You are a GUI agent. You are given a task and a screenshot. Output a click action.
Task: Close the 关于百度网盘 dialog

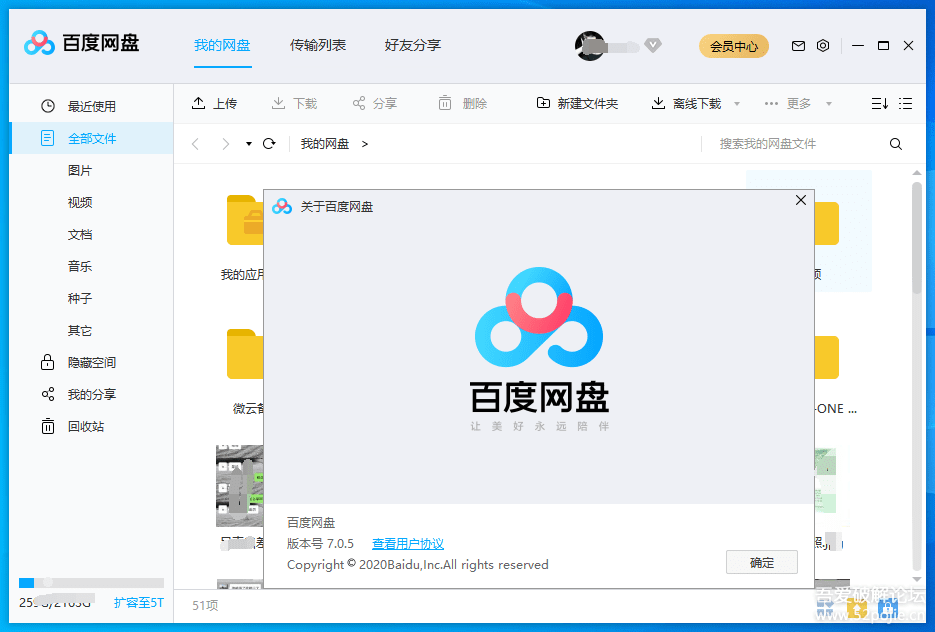coord(801,200)
